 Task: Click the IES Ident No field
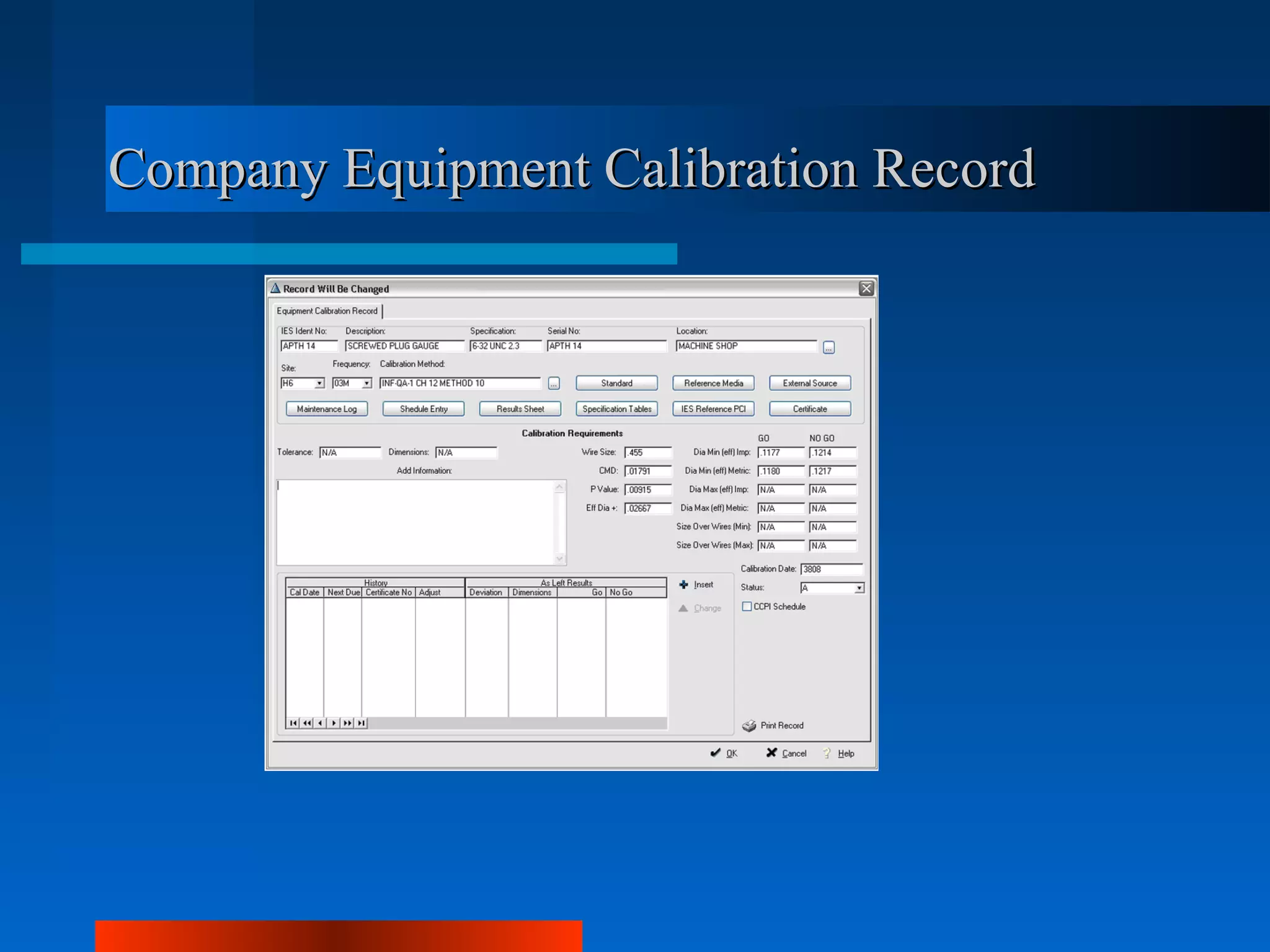point(309,346)
